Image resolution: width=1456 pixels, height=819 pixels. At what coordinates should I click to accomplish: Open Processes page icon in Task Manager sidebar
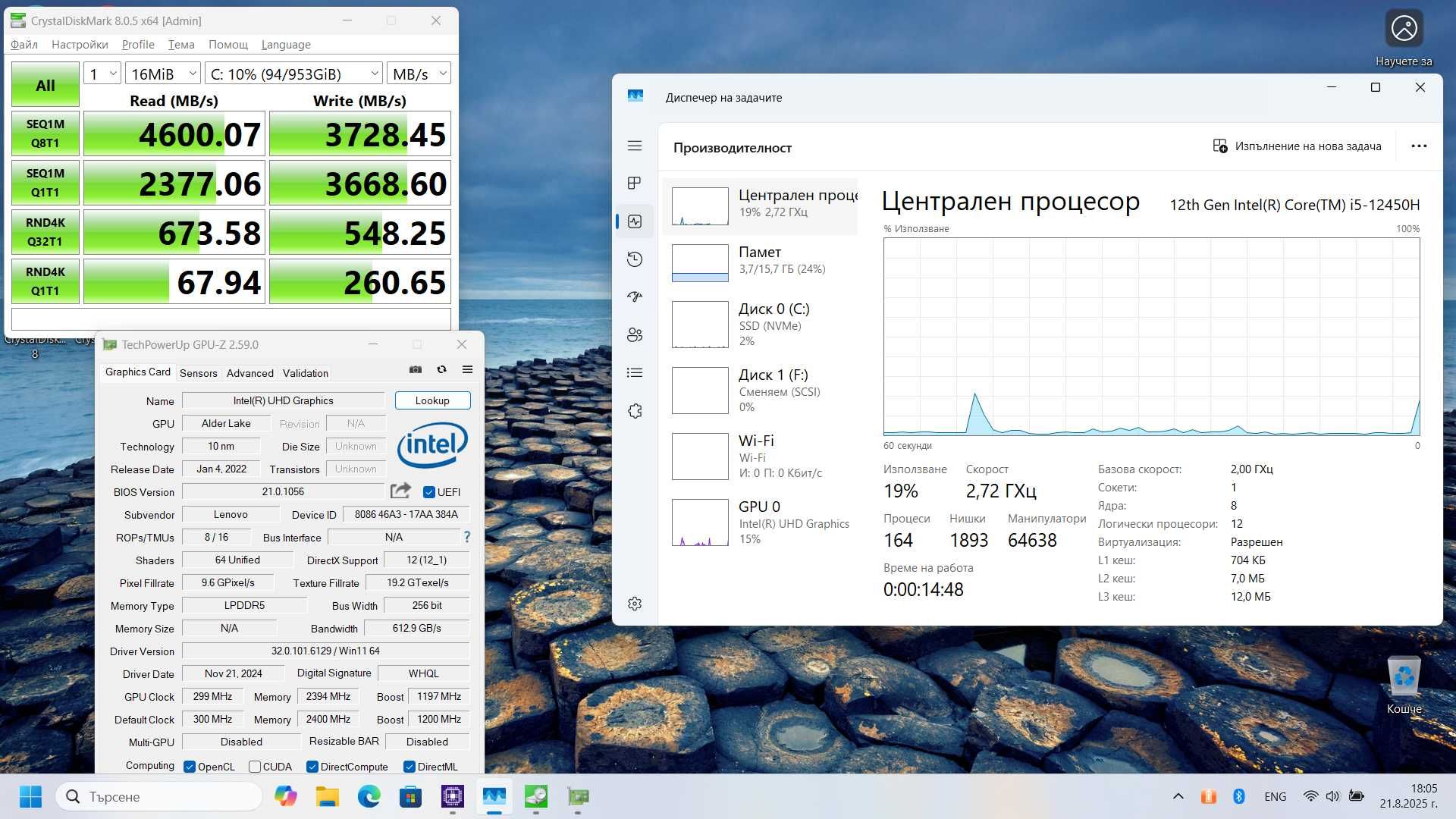click(x=635, y=183)
